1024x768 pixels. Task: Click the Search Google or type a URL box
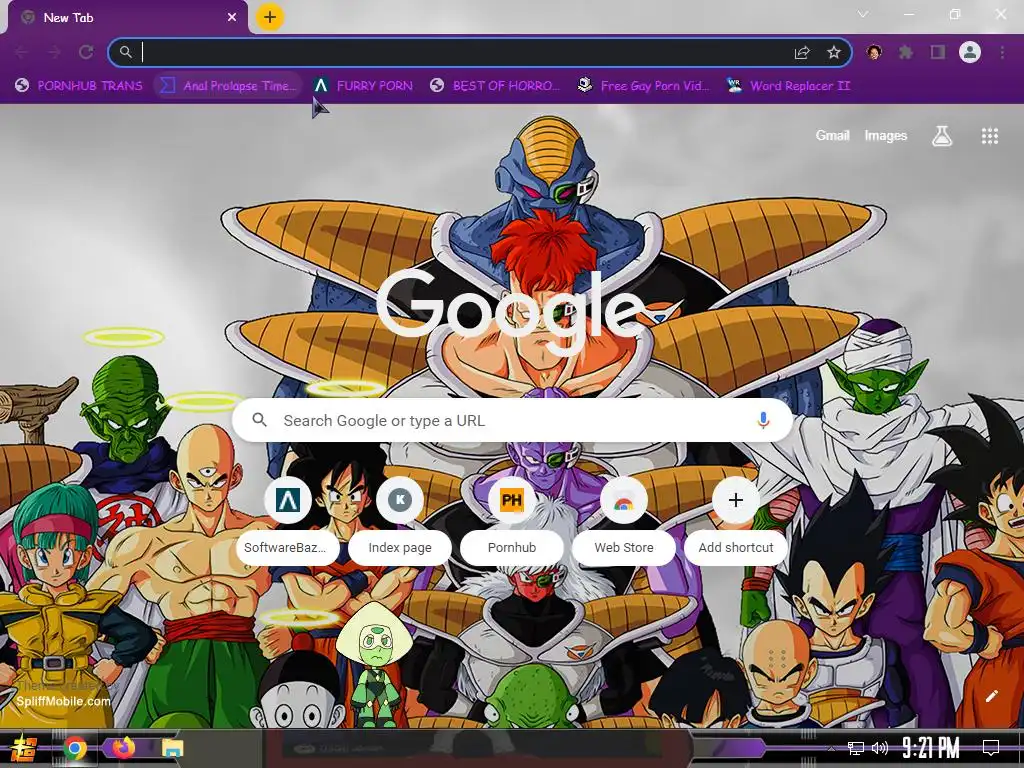coord(513,421)
